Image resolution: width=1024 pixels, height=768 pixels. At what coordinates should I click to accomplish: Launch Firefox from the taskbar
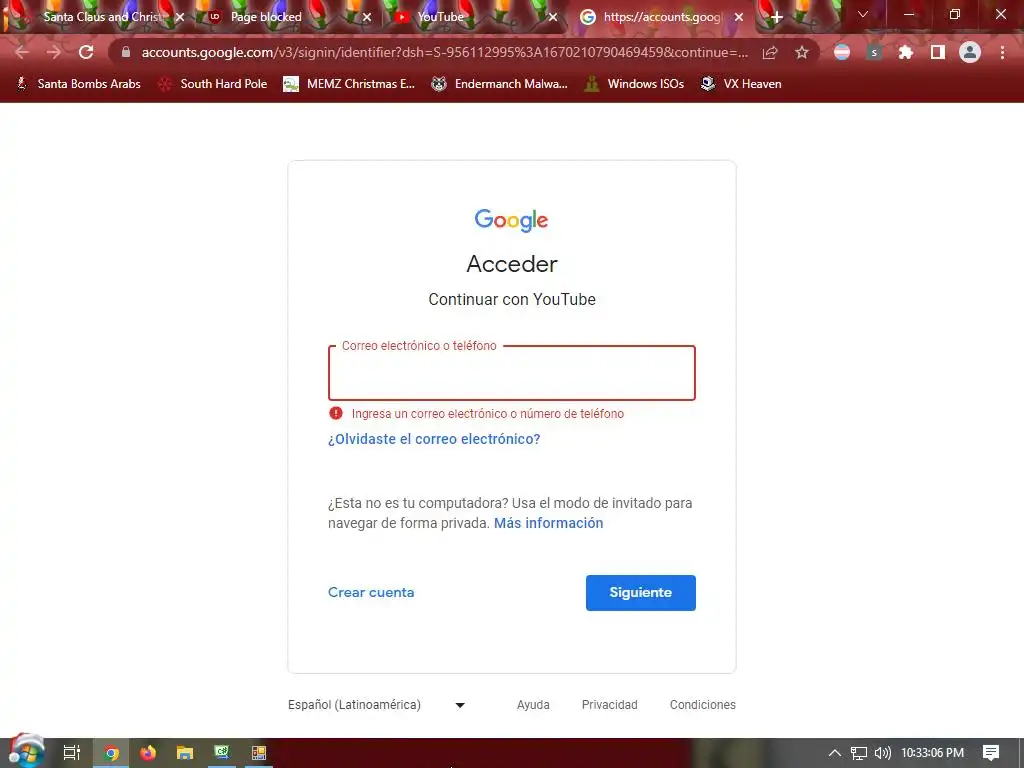(148, 753)
